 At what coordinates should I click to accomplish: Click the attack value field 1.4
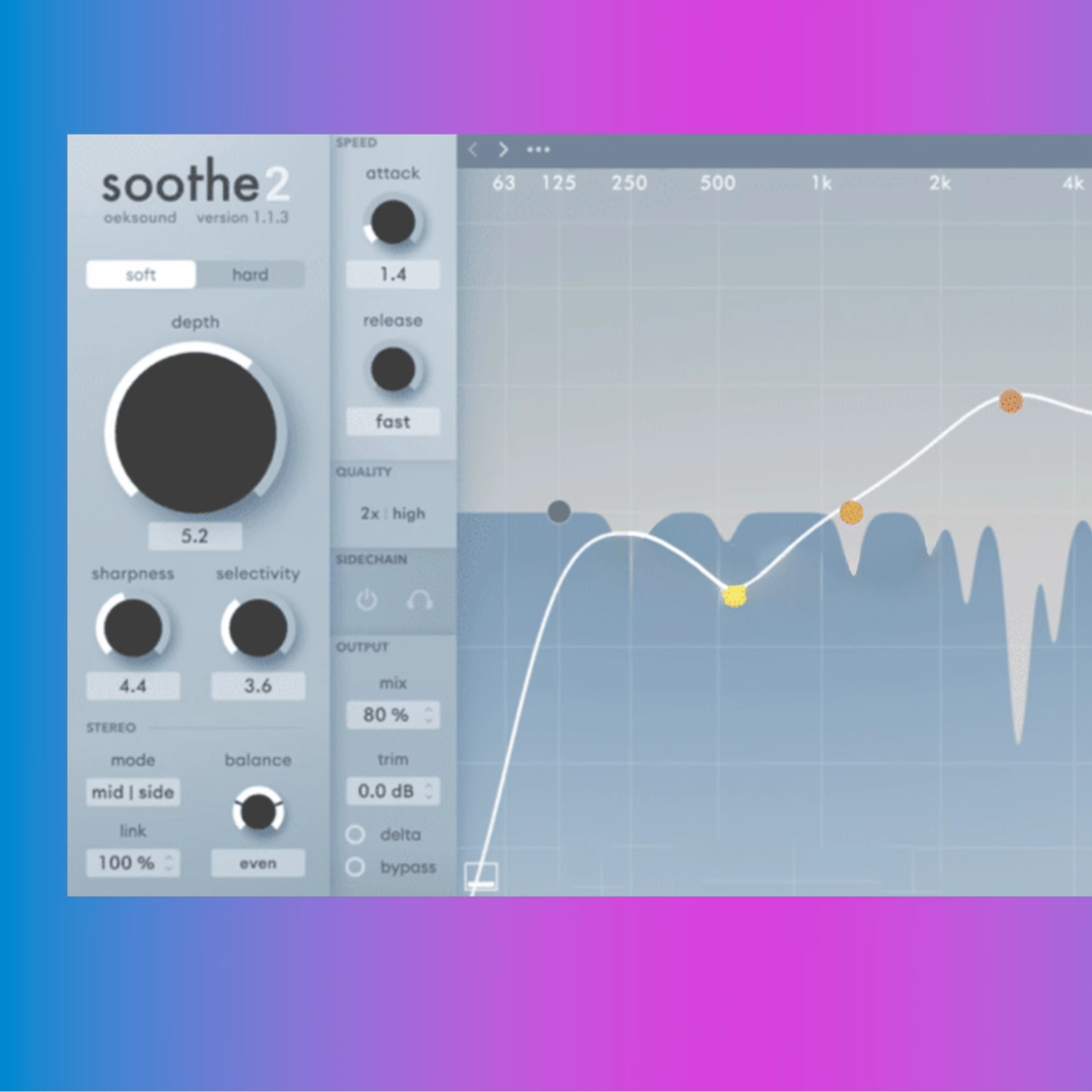point(393,274)
